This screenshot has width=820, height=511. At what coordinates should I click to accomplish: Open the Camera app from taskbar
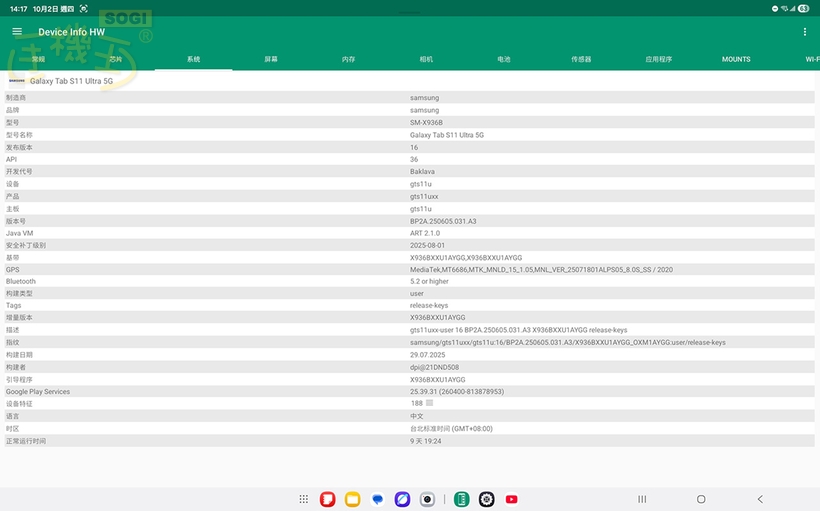(x=427, y=499)
